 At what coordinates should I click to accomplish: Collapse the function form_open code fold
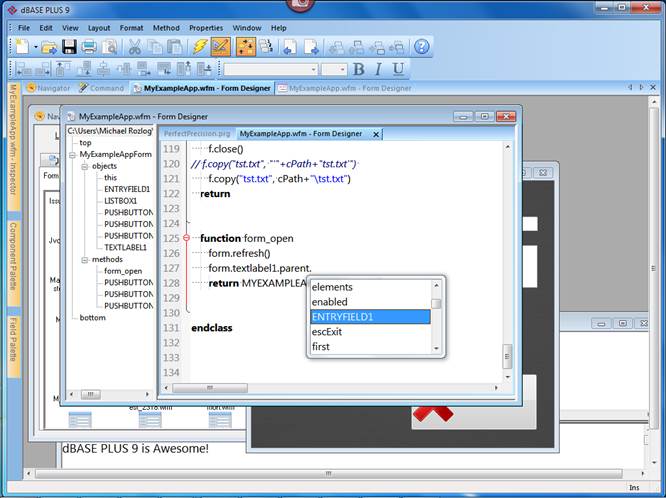coord(187,238)
